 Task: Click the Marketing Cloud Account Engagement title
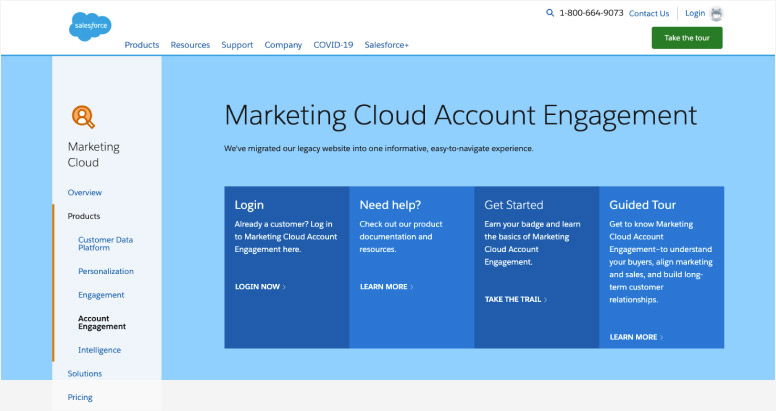click(x=461, y=116)
